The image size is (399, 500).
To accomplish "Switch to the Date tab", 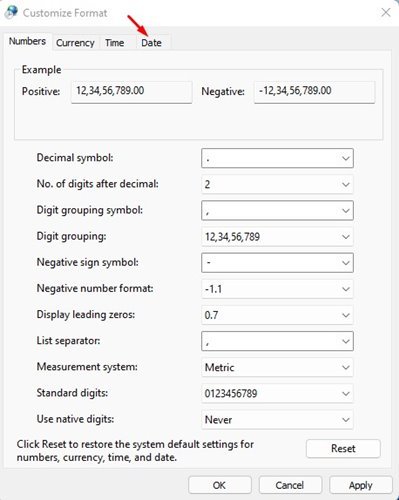I will (152, 43).
